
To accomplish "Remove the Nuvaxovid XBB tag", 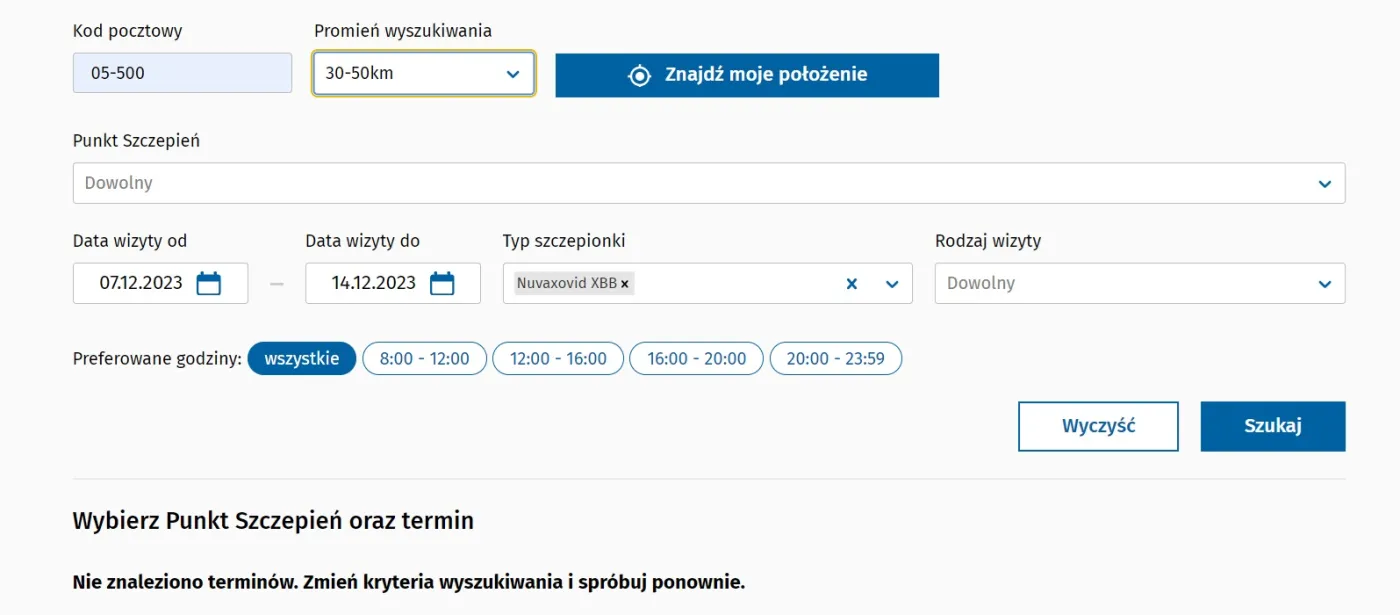I will pos(625,284).
